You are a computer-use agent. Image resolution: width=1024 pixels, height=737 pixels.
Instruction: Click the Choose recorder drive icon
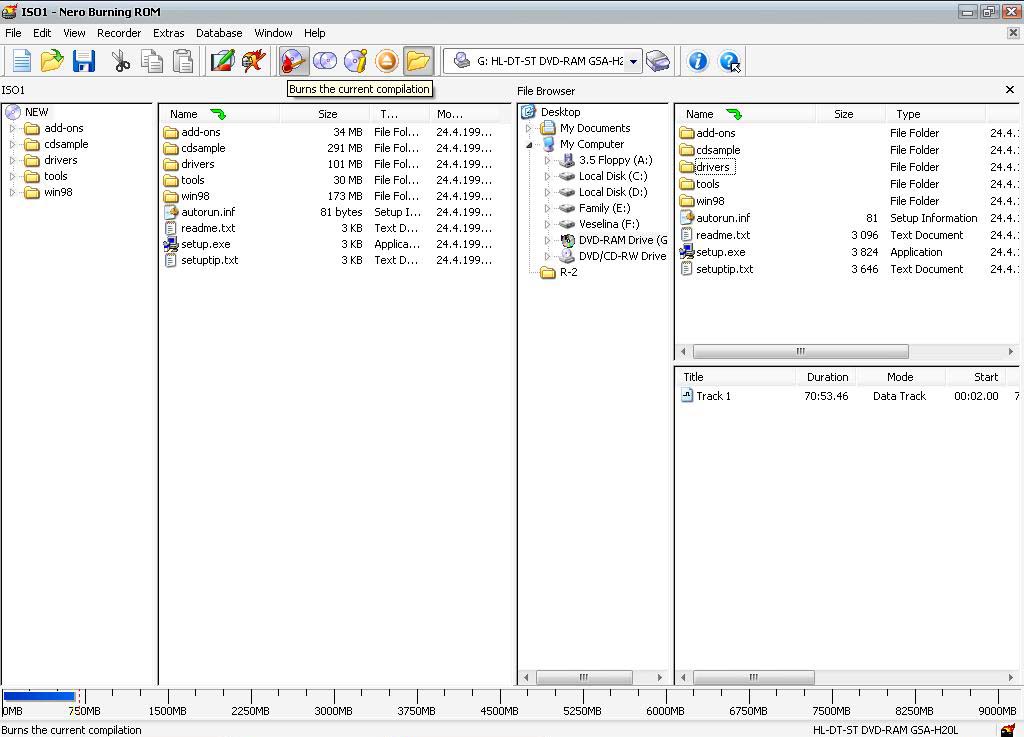click(658, 61)
